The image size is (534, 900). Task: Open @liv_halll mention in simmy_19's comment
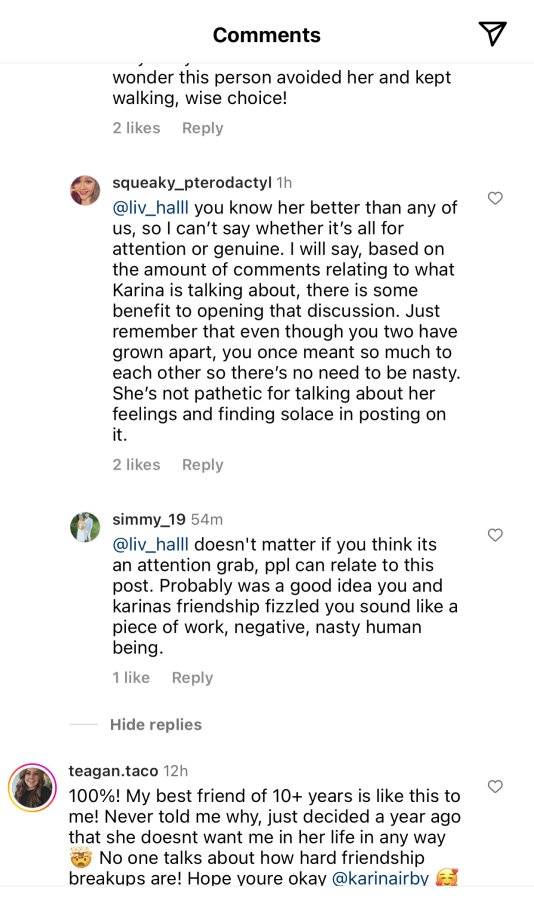[150, 544]
